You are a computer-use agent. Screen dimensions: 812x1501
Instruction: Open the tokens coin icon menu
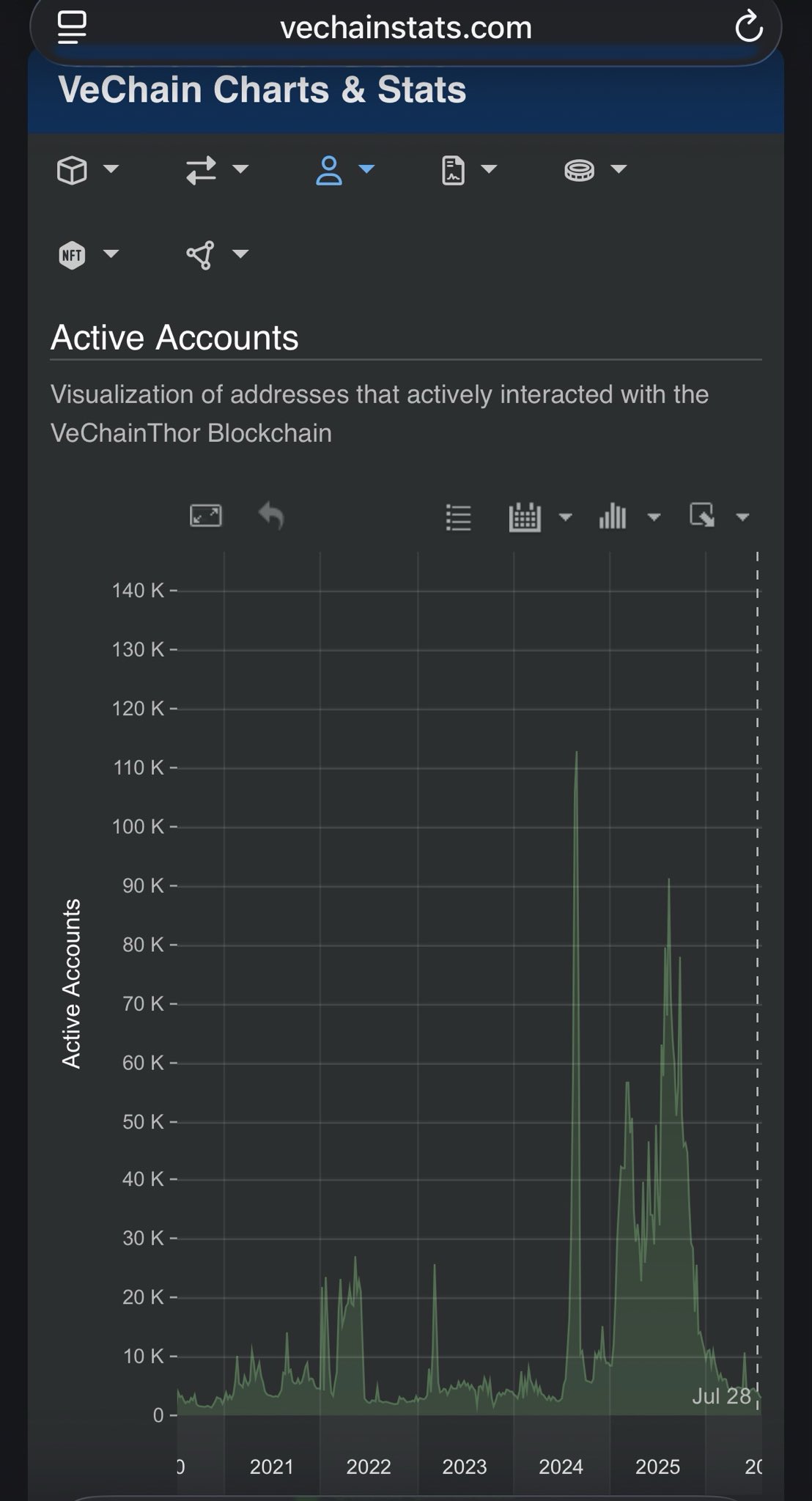click(x=595, y=170)
